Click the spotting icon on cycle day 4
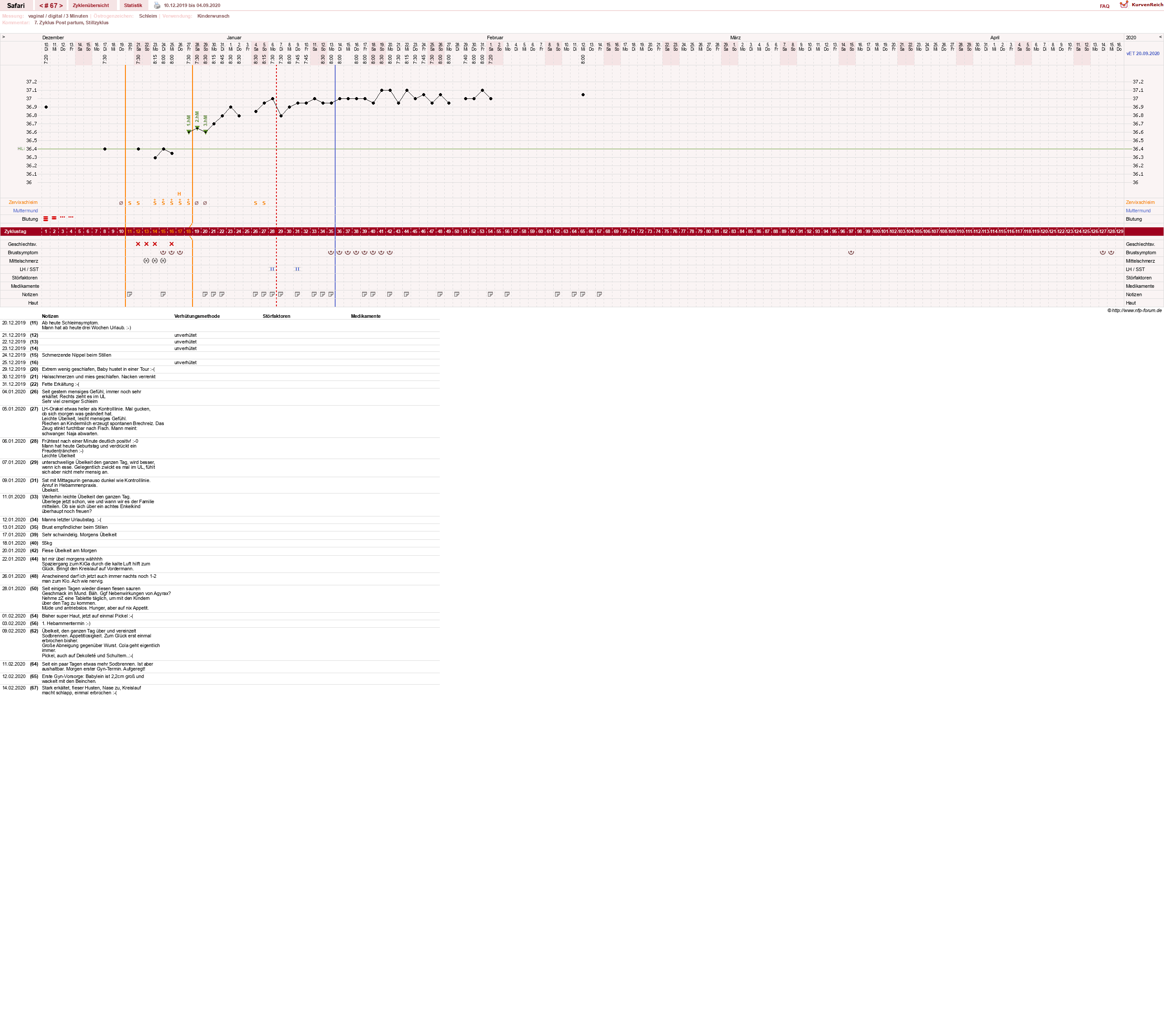The image size is (1164, 1036). (x=71, y=217)
